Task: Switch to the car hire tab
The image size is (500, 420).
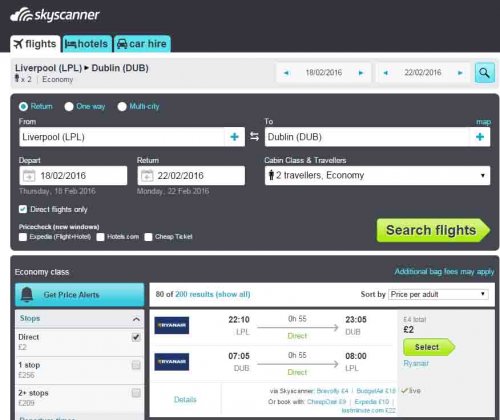Action: click(x=142, y=44)
